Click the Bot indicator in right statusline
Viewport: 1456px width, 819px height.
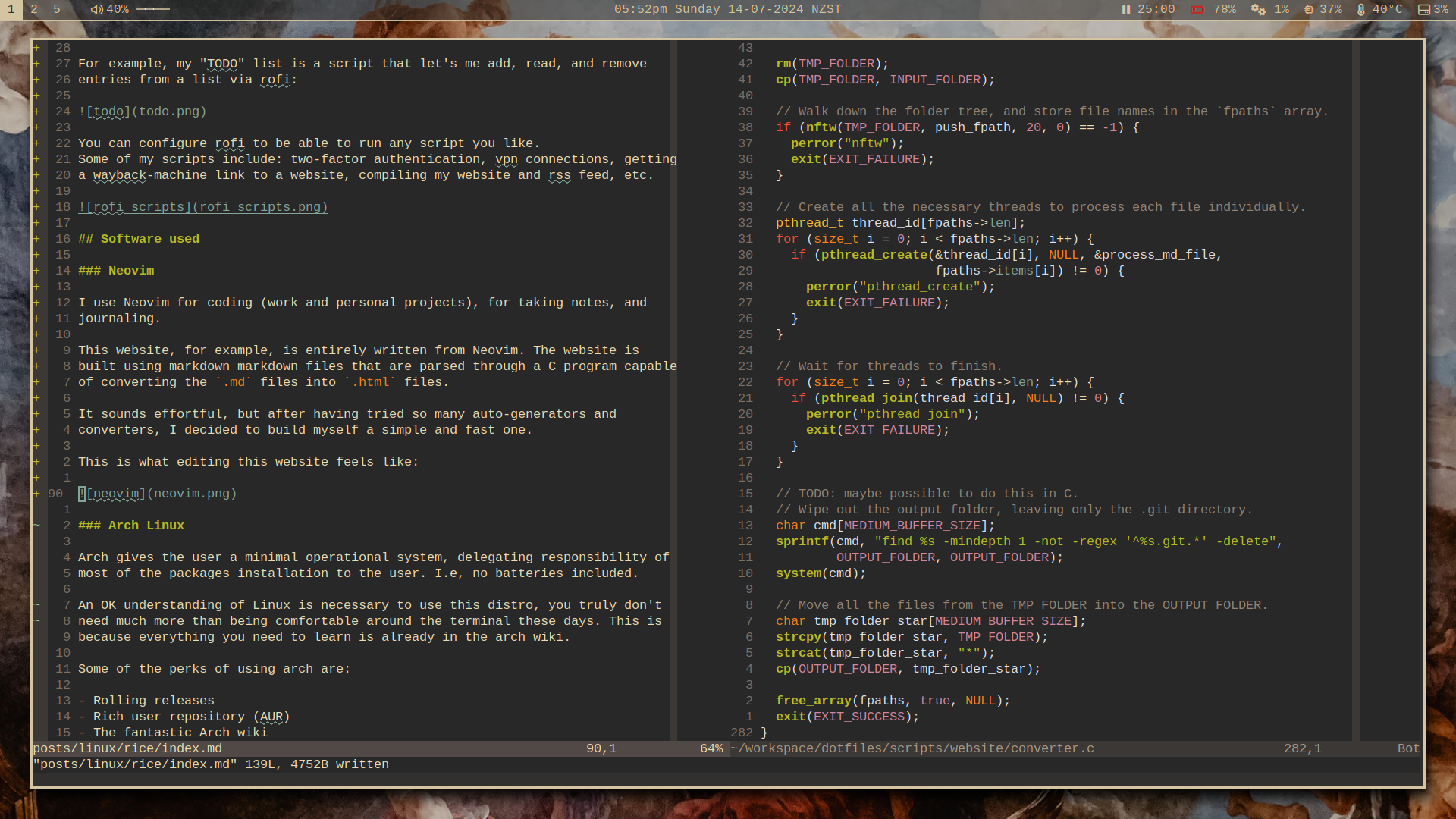[x=1407, y=748]
